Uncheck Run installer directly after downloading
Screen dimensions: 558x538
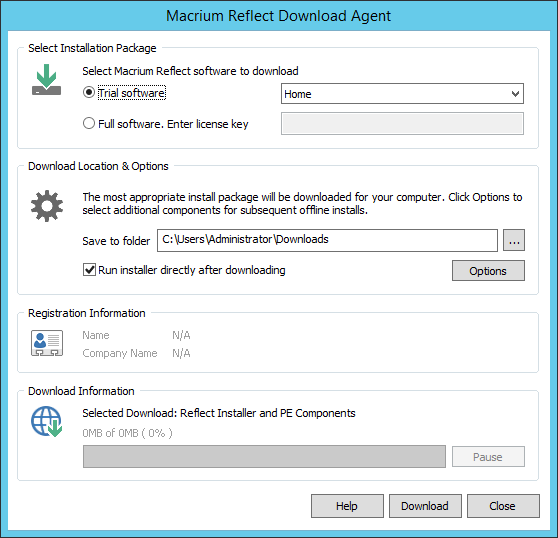click(89, 270)
